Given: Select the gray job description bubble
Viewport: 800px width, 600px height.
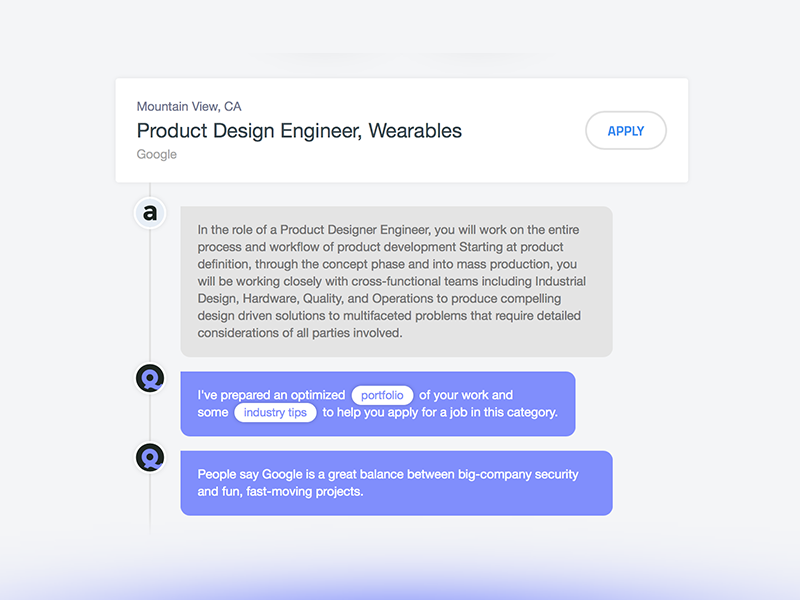Looking at the screenshot, I should [396, 281].
